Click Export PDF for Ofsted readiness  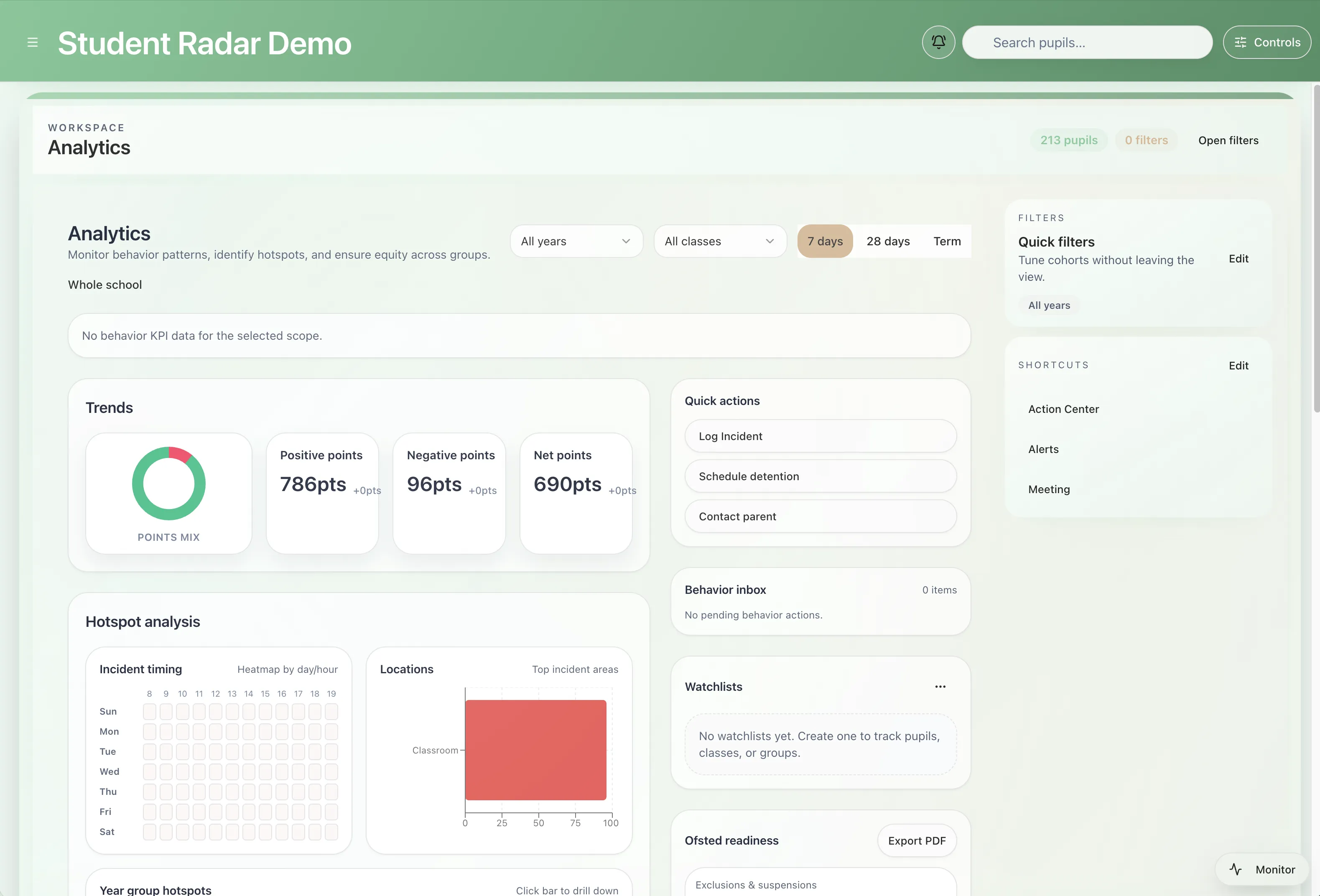[916, 840]
